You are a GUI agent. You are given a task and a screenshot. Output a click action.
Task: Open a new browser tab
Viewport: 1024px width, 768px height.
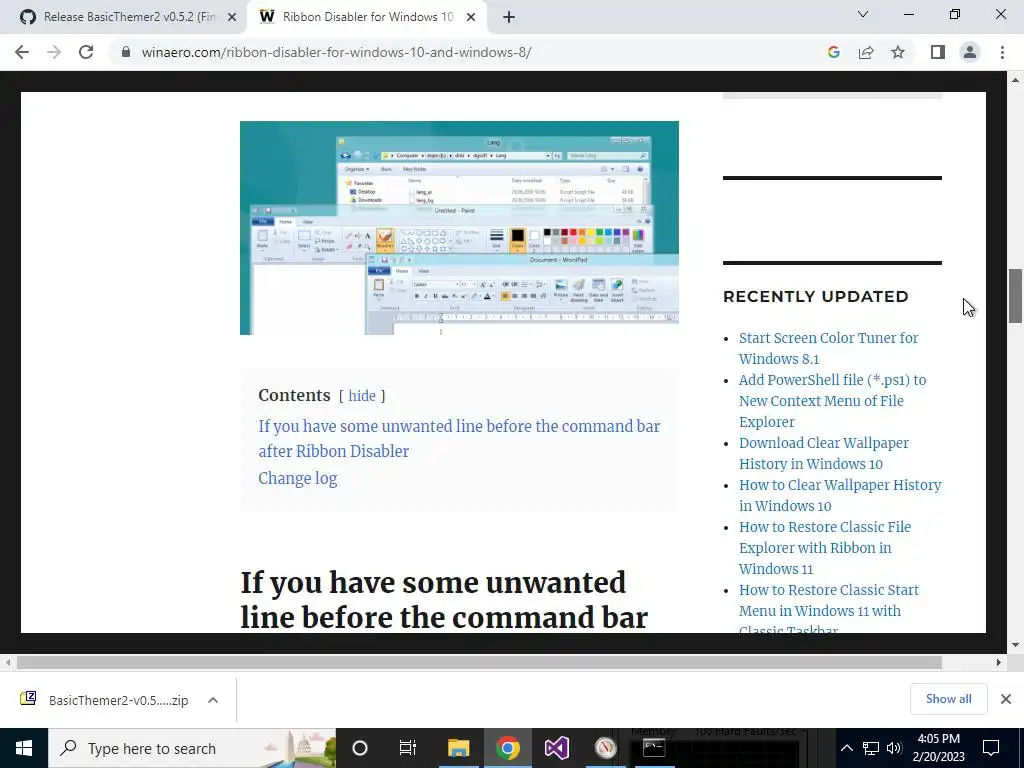(x=509, y=17)
